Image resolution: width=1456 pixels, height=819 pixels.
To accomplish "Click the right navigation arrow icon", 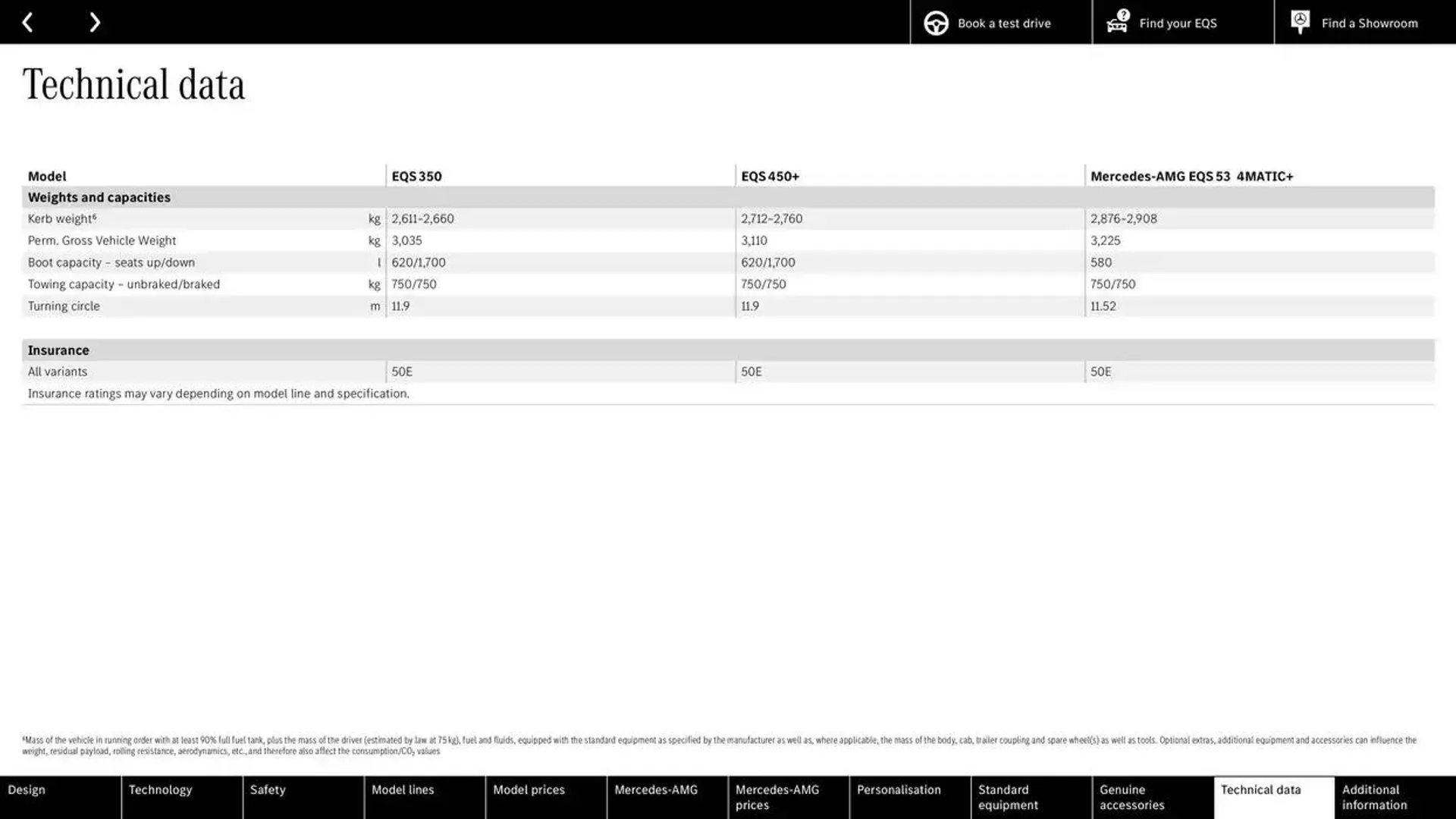I will [x=93, y=22].
